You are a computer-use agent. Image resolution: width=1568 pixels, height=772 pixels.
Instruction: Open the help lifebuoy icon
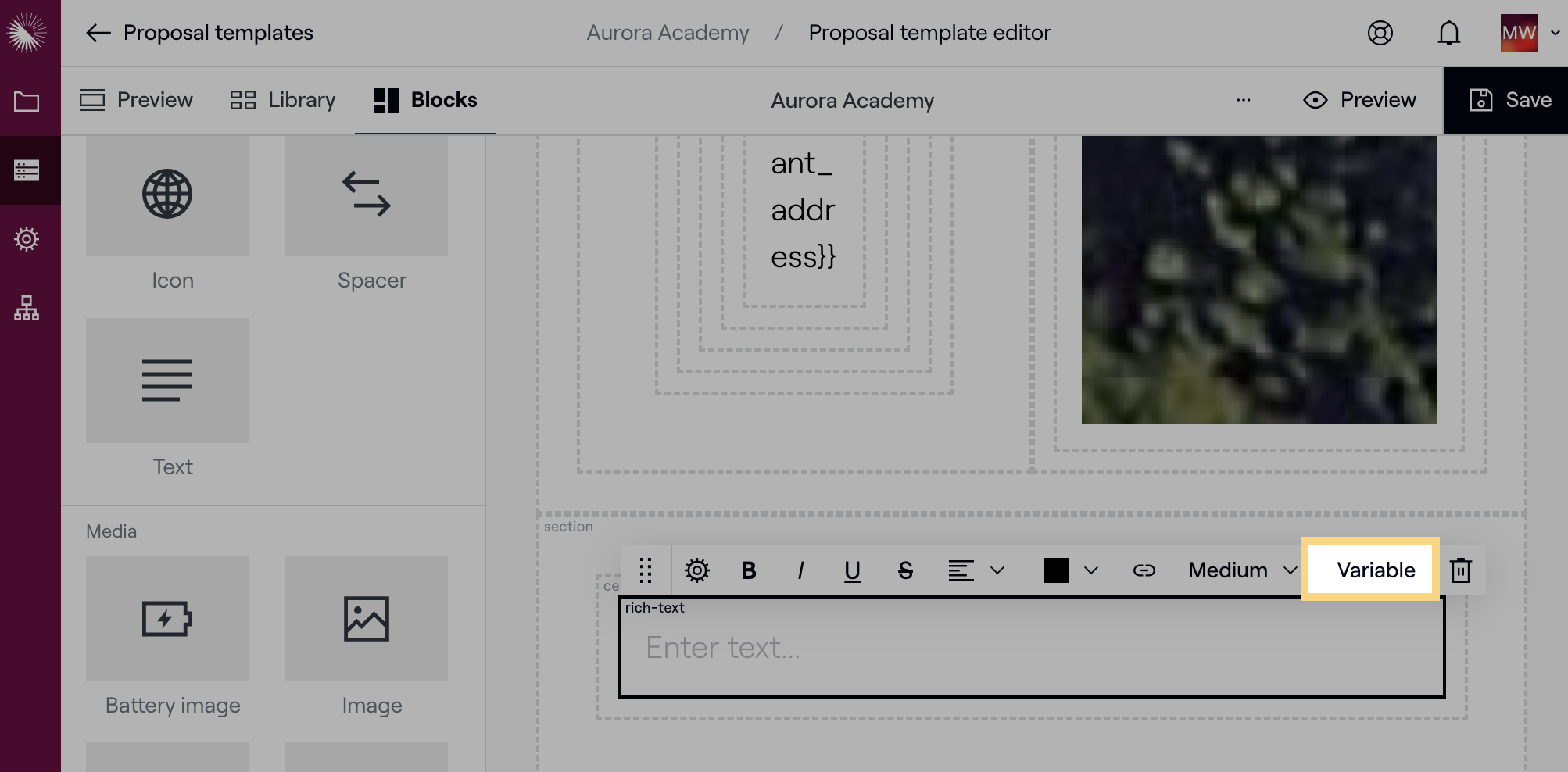pos(1380,33)
